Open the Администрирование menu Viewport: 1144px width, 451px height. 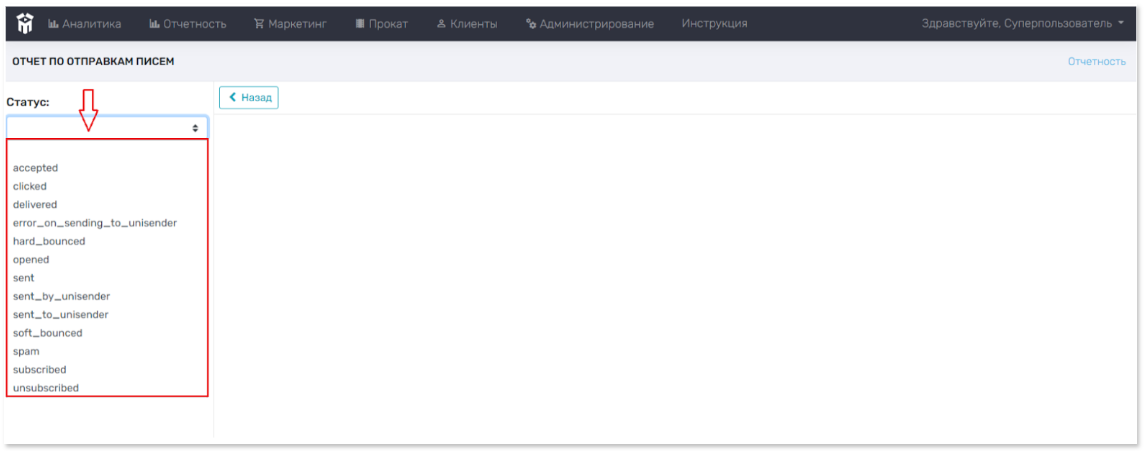pos(590,23)
